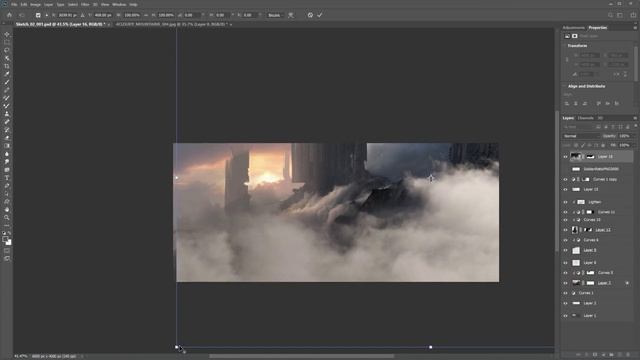Viewport: 640px width, 360px height.
Task: Toggle layer filtering switch in Layers panel
Action: (635, 127)
